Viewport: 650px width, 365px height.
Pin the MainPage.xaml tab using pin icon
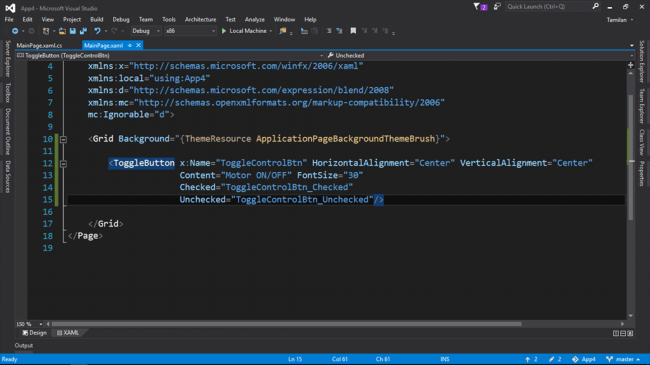click(130, 45)
